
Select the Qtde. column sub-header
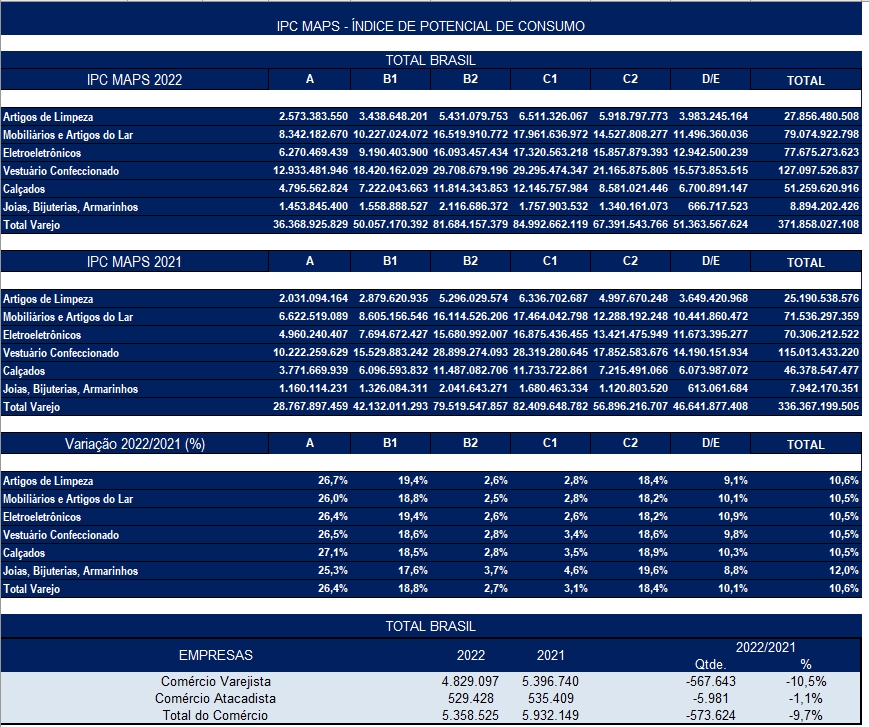tap(709, 665)
